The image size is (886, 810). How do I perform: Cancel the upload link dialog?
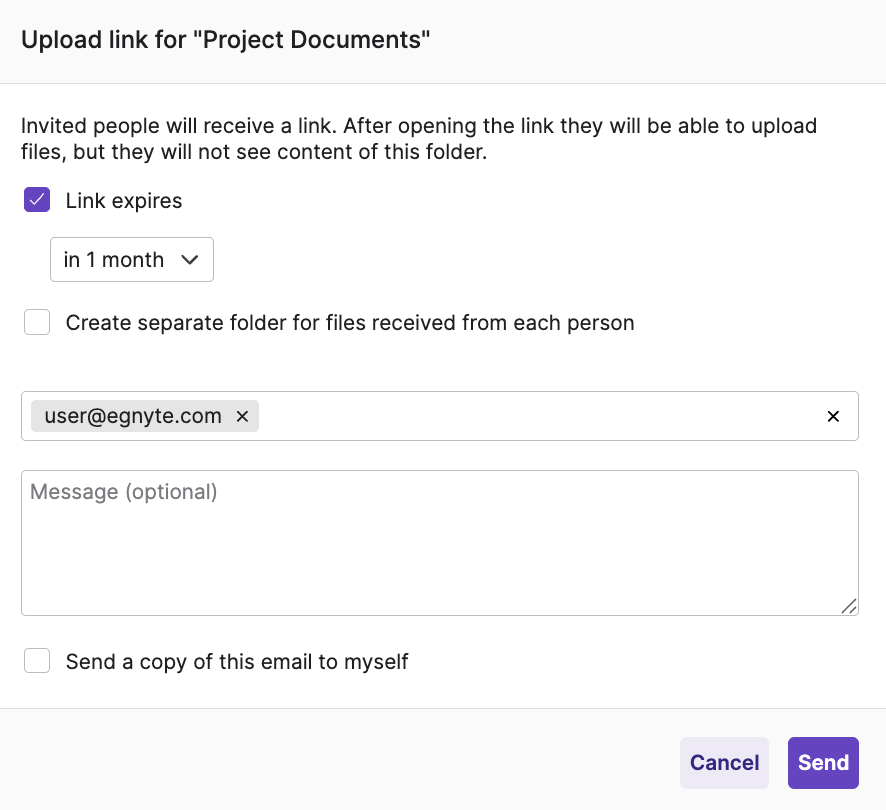coord(724,762)
